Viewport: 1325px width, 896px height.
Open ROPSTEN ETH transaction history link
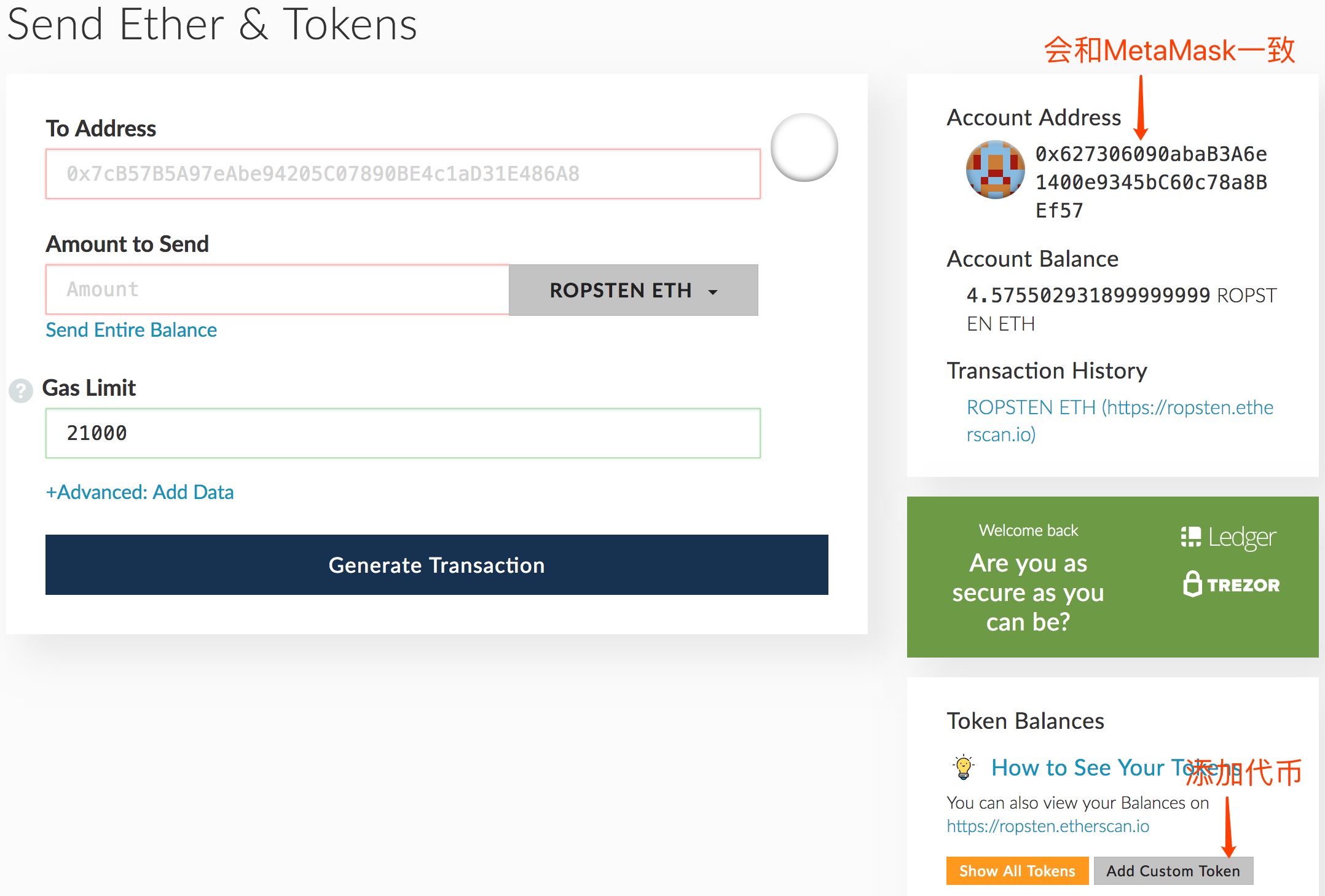[x=1120, y=421]
